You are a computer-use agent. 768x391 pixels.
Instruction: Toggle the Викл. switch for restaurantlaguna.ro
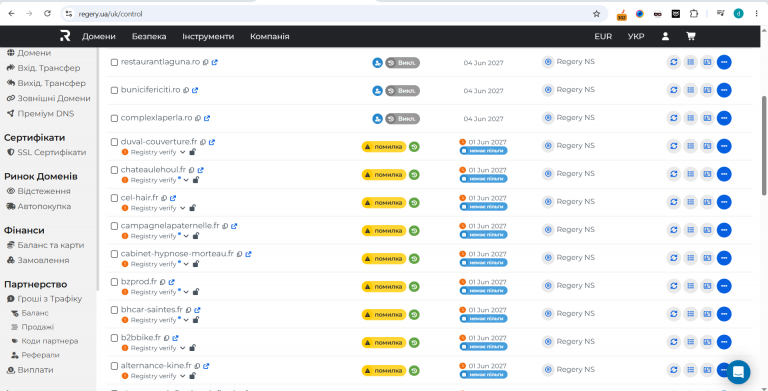(403, 63)
